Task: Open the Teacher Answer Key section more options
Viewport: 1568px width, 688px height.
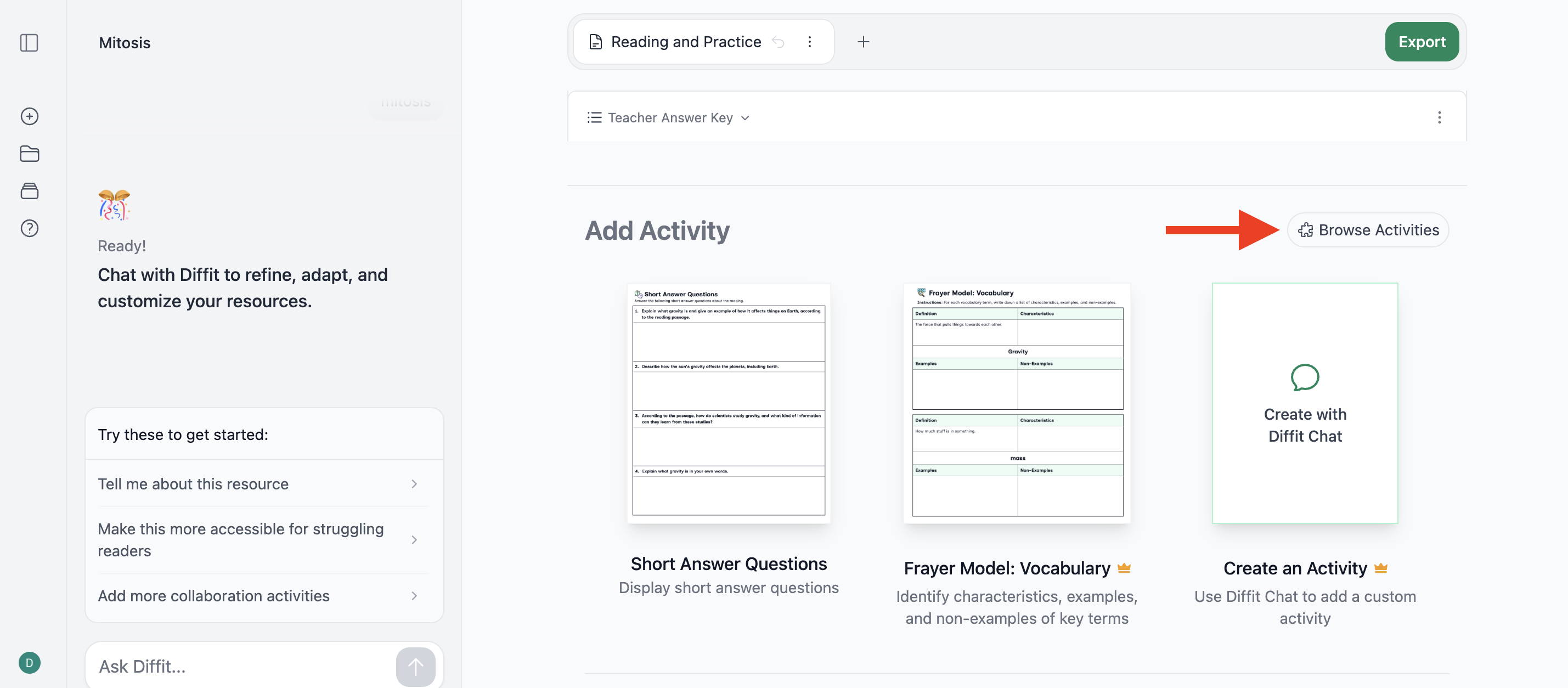Action: click(x=1440, y=117)
